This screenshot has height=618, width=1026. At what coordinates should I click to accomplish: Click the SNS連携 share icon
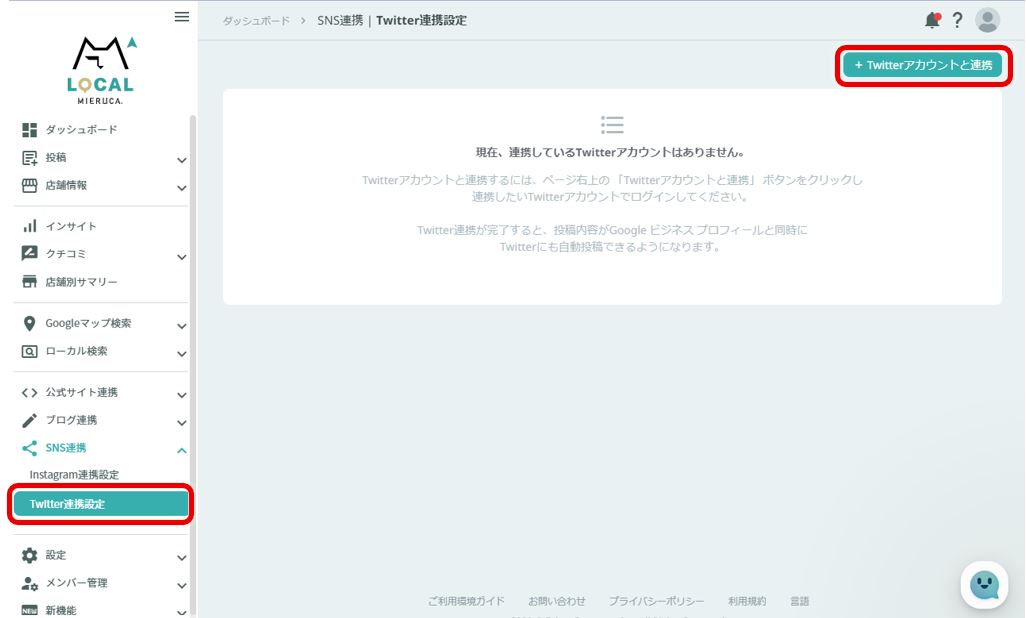click(x=29, y=448)
